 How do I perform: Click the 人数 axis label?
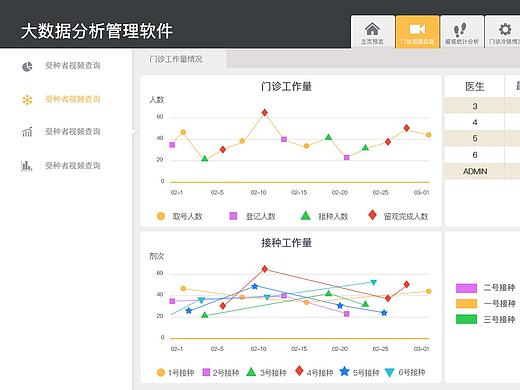(x=156, y=100)
